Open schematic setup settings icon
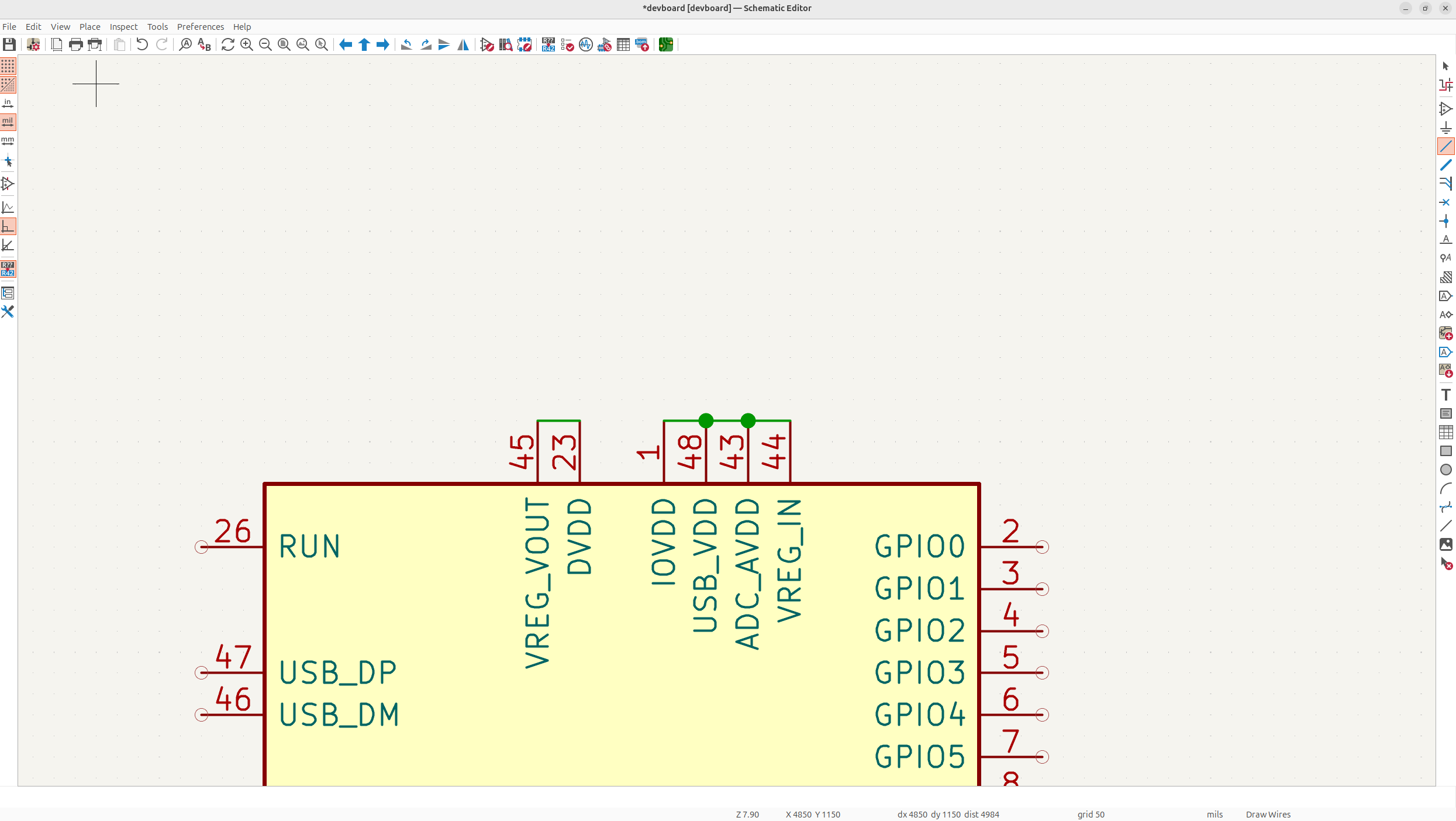1456x821 pixels. pyautogui.click(x=33, y=44)
